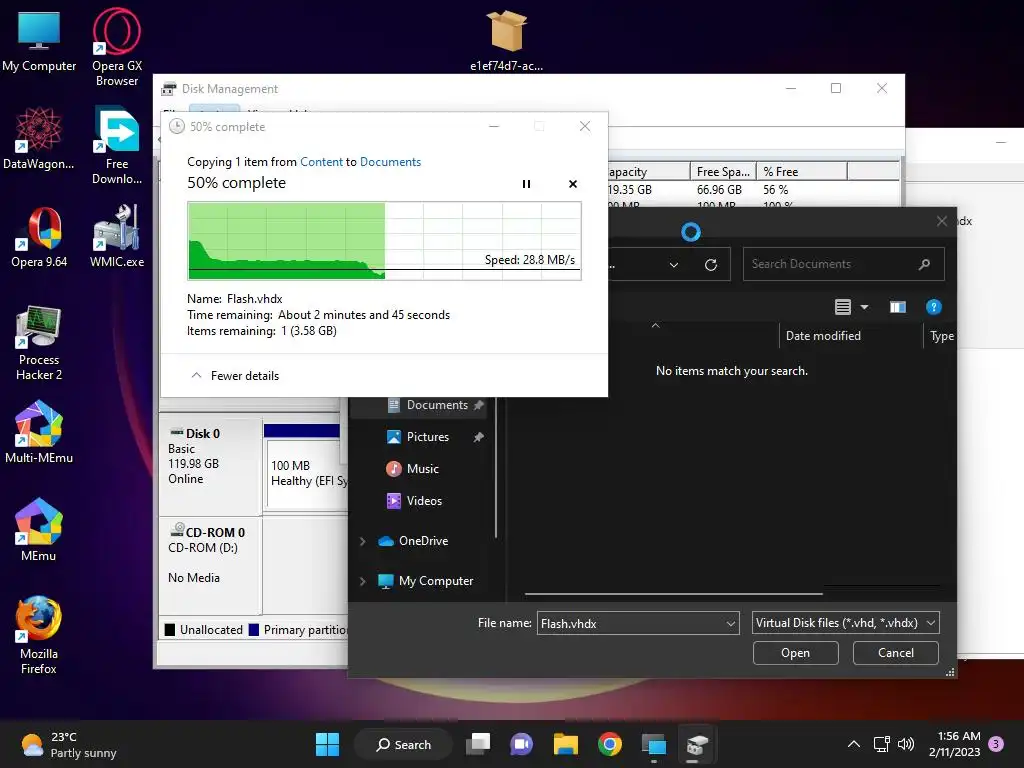The width and height of the screenshot is (1024, 768).
Task: Open the weather widget 23°C
Action: pos(69,744)
